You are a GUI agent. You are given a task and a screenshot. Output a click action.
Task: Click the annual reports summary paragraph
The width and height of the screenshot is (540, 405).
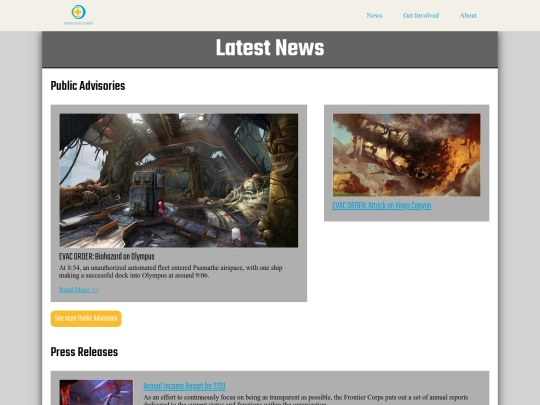click(x=306, y=399)
